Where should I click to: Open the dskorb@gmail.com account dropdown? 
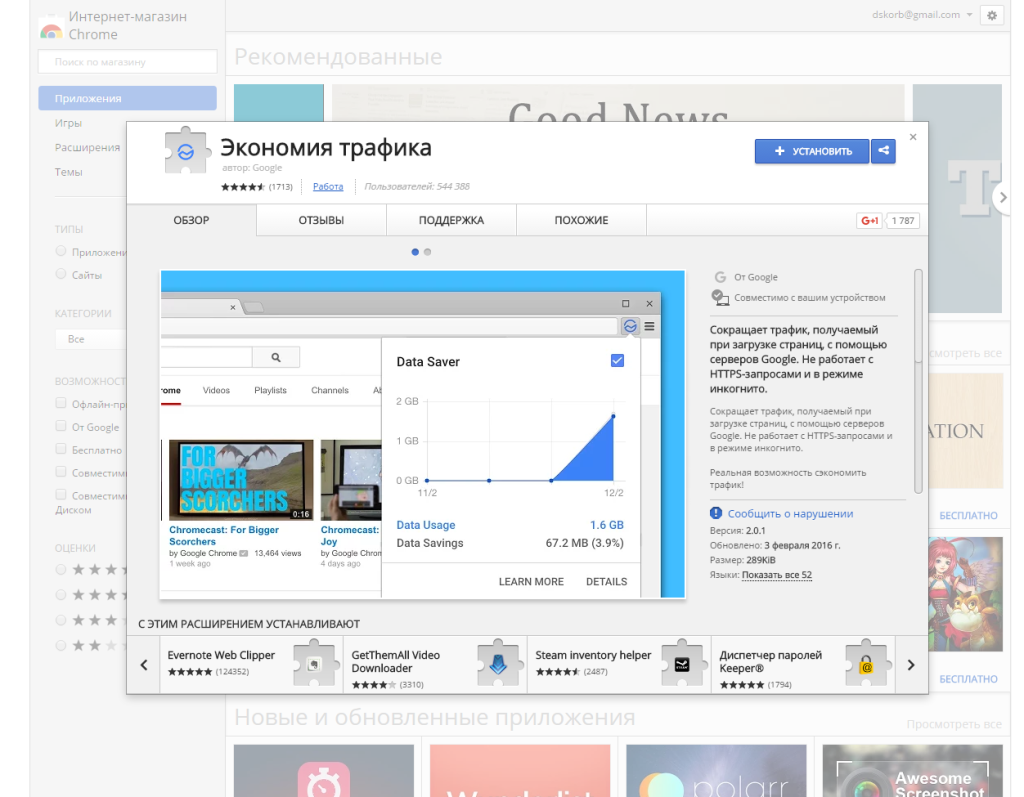(922, 15)
